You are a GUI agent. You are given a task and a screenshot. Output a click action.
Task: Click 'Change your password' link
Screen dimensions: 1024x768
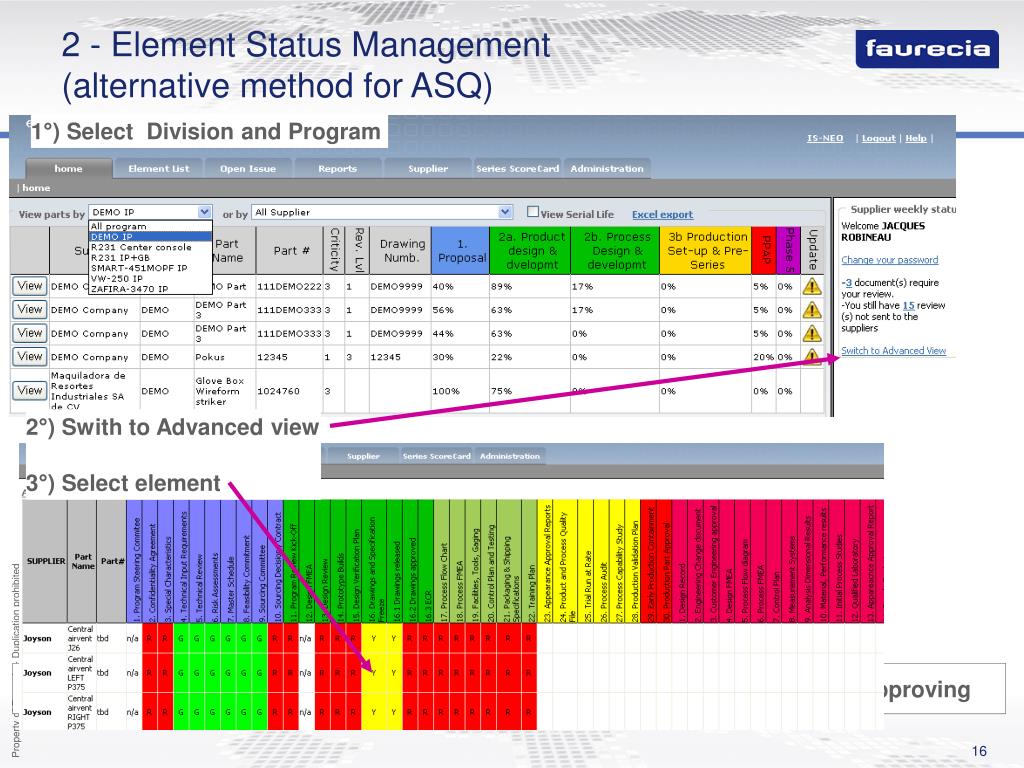click(x=889, y=260)
